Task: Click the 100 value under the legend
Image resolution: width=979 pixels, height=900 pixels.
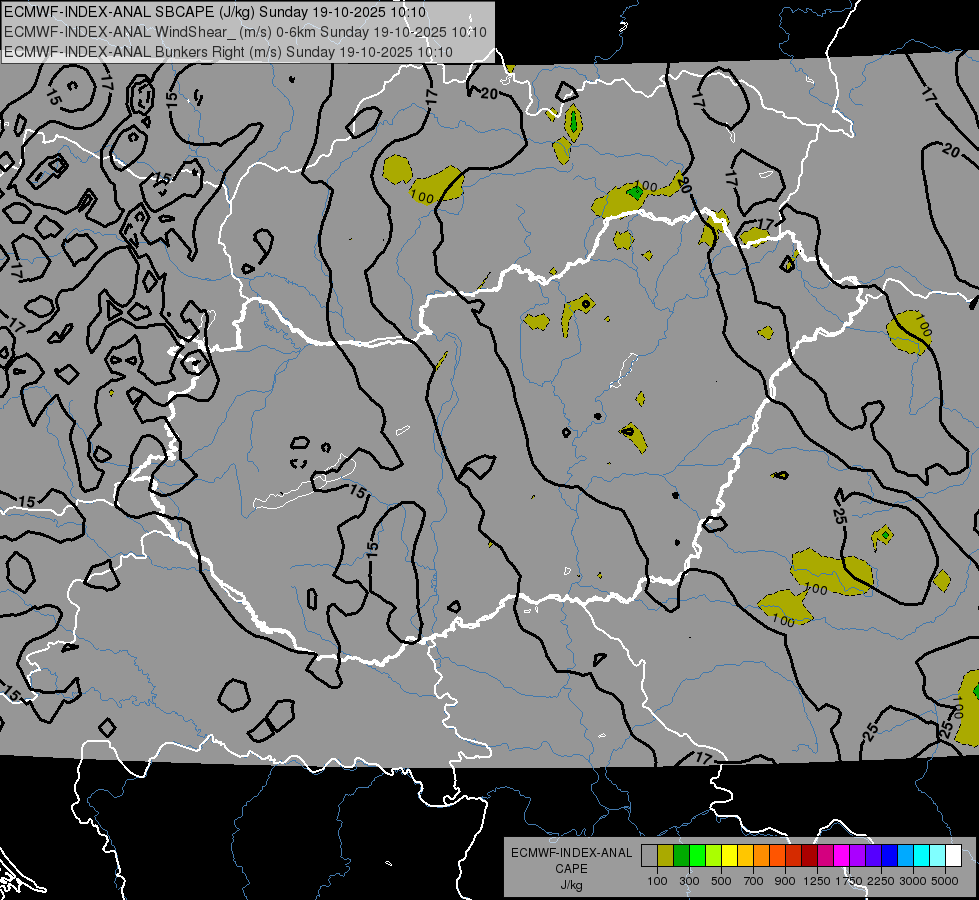Action: [657, 881]
